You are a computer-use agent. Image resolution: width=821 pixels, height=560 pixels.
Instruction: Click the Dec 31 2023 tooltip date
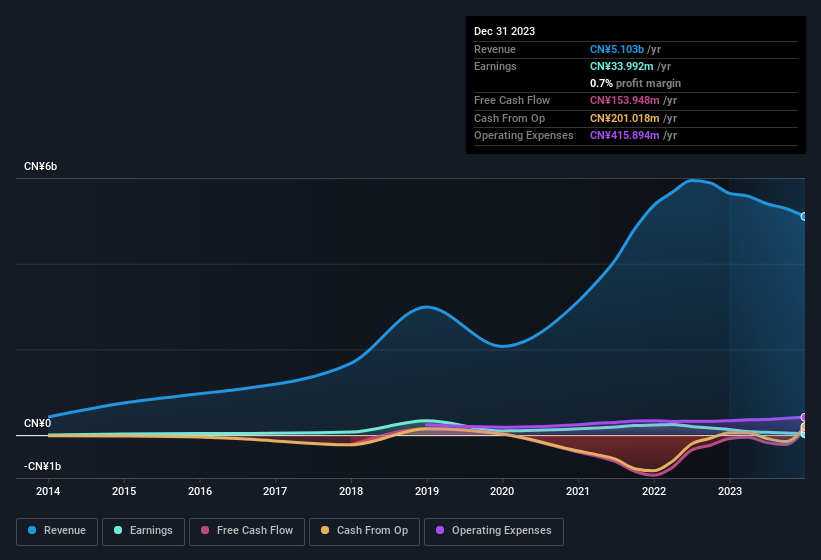504,31
